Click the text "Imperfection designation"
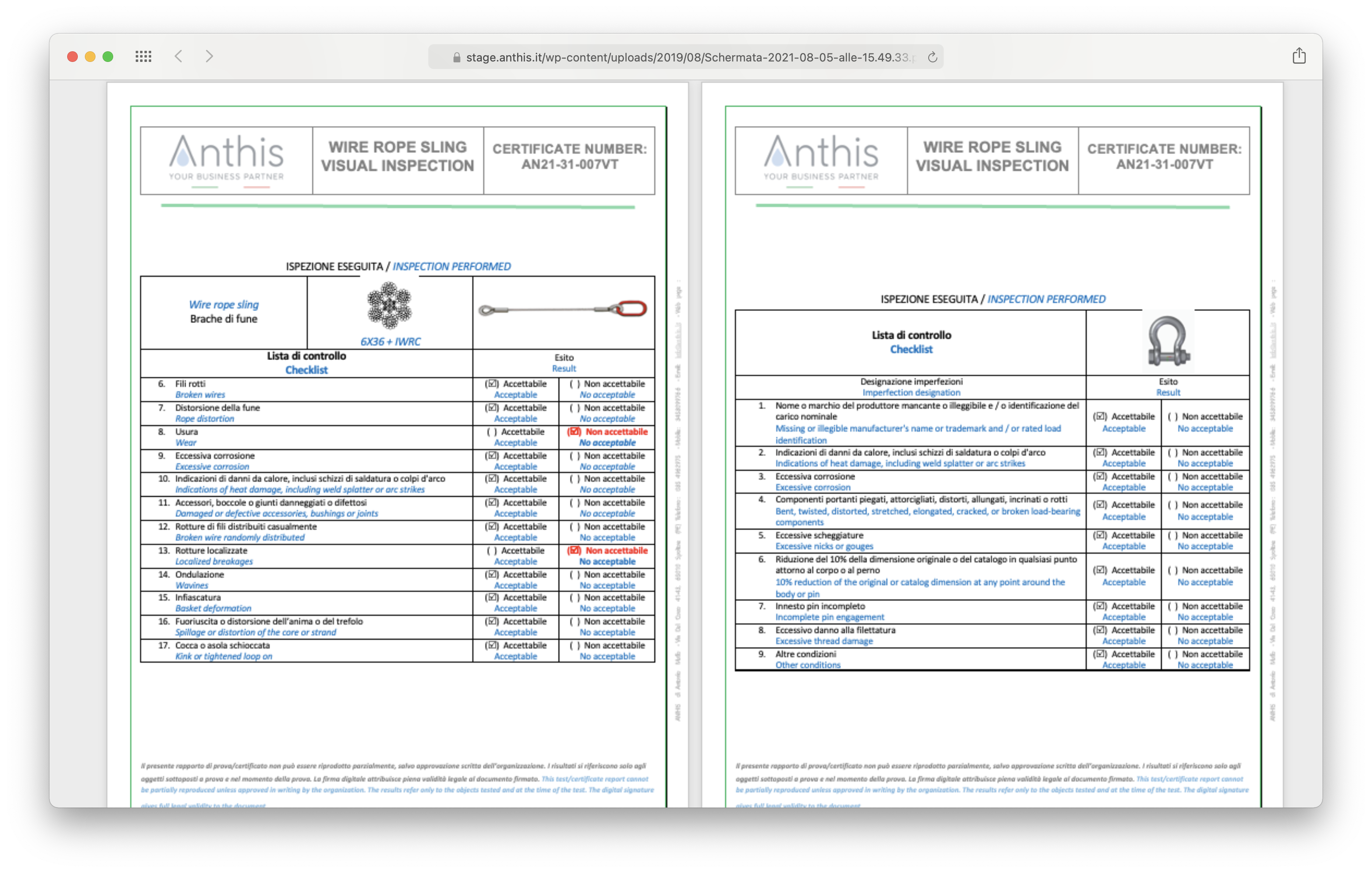The image size is (1372, 873). 911,392
